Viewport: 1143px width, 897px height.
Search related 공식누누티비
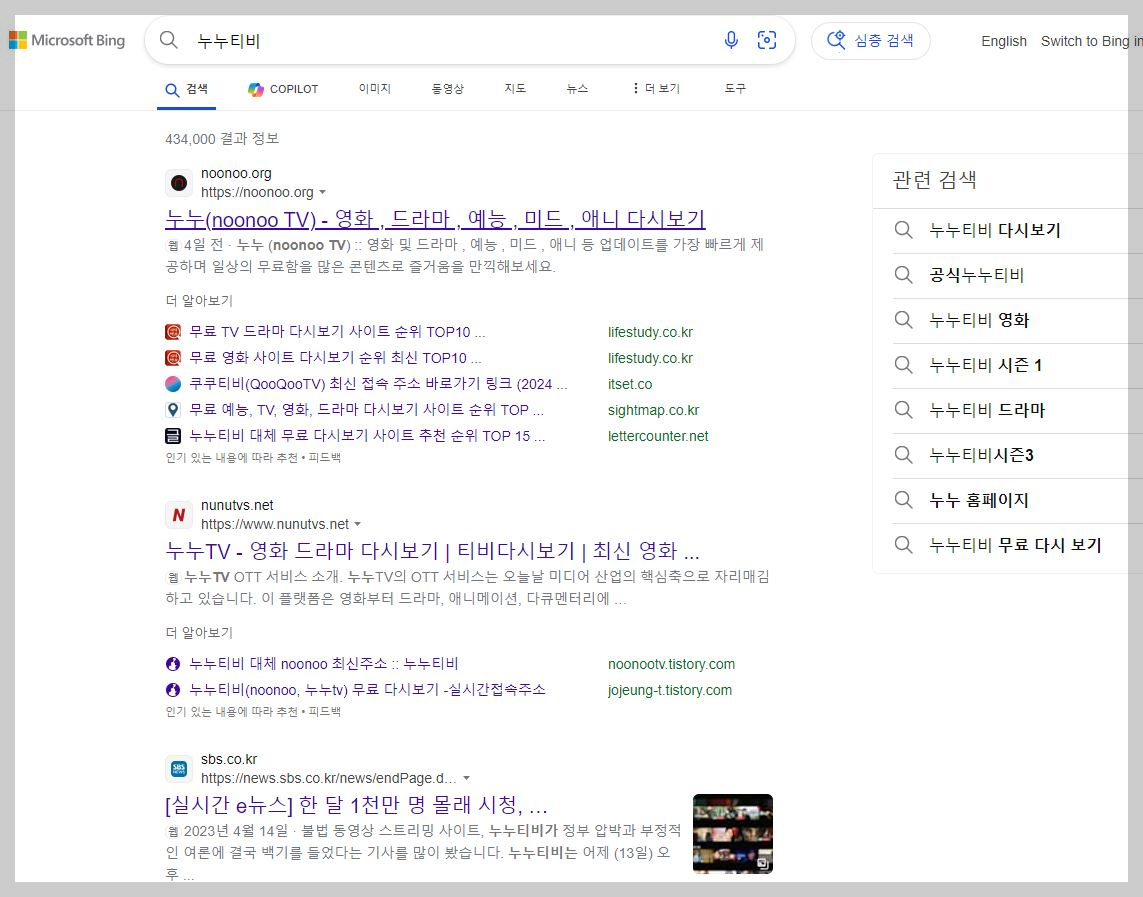(x=977, y=275)
